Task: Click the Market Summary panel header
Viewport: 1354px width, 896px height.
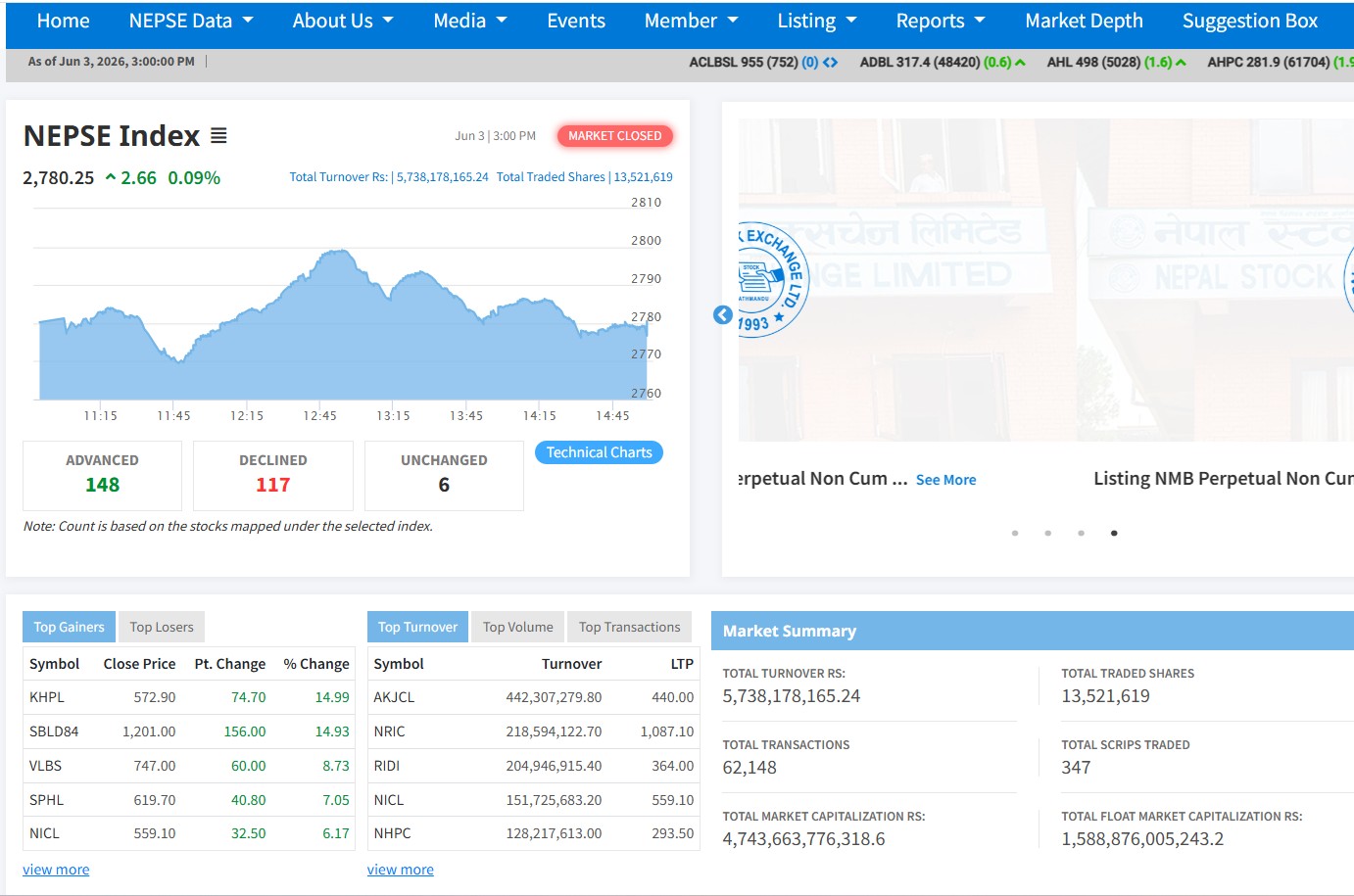Action: [1033, 631]
